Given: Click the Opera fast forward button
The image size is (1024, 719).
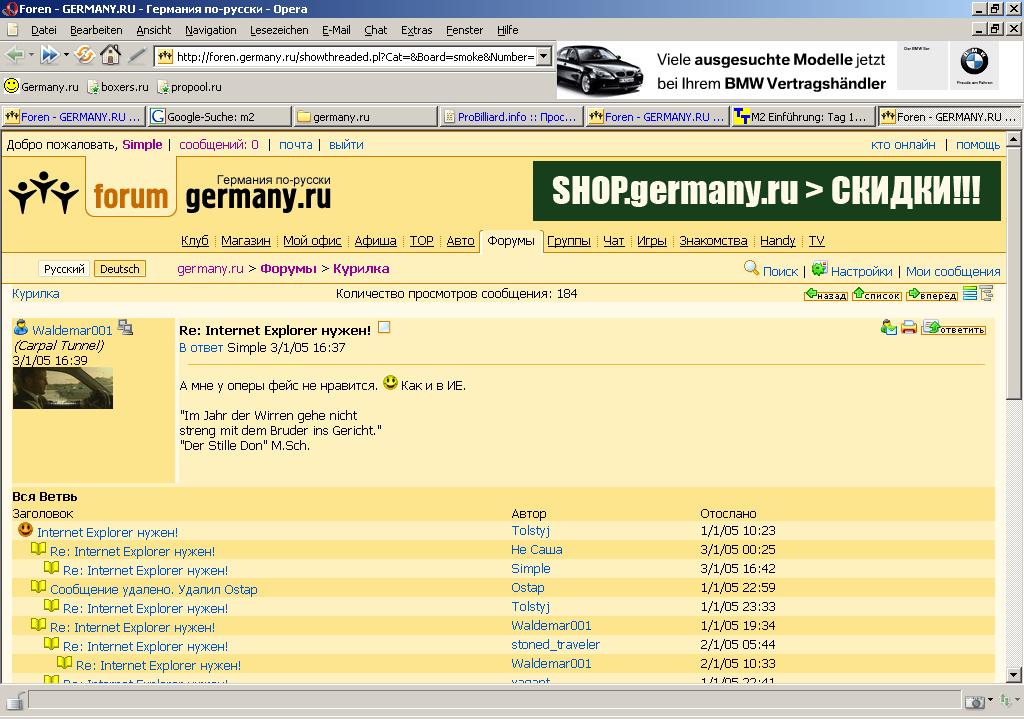Looking at the screenshot, I should pyautogui.click(x=49, y=56).
